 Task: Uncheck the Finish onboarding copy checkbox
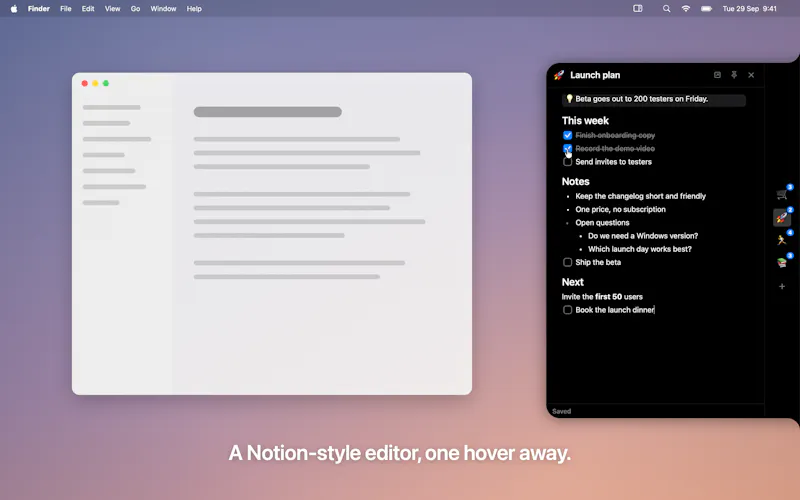[567, 135]
